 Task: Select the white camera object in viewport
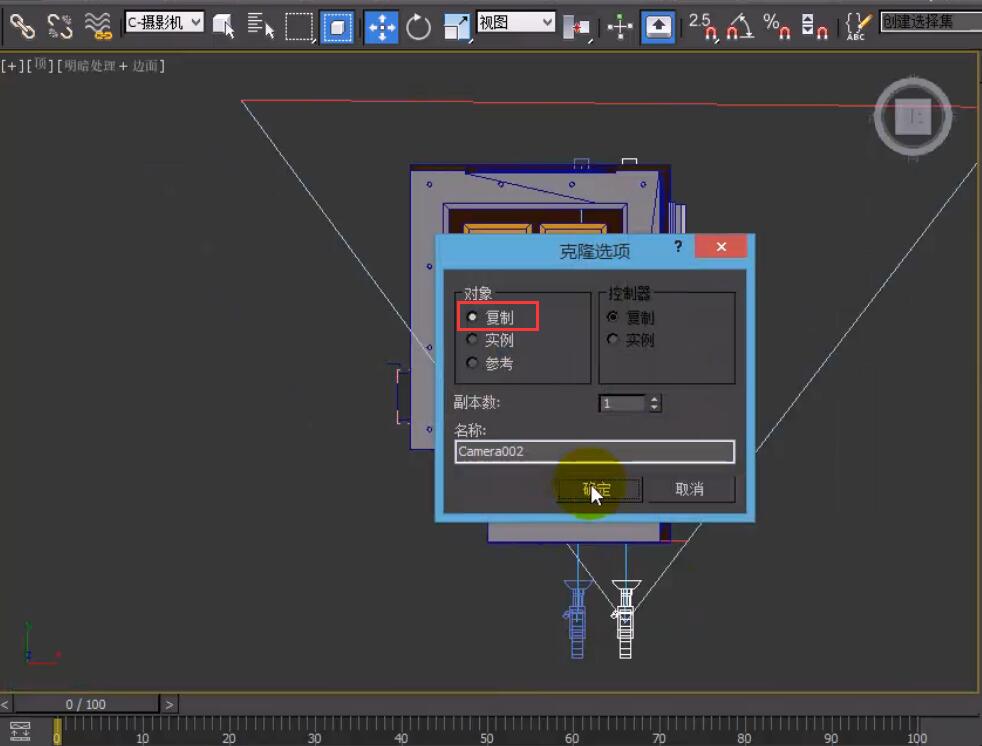click(x=626, y=620)
